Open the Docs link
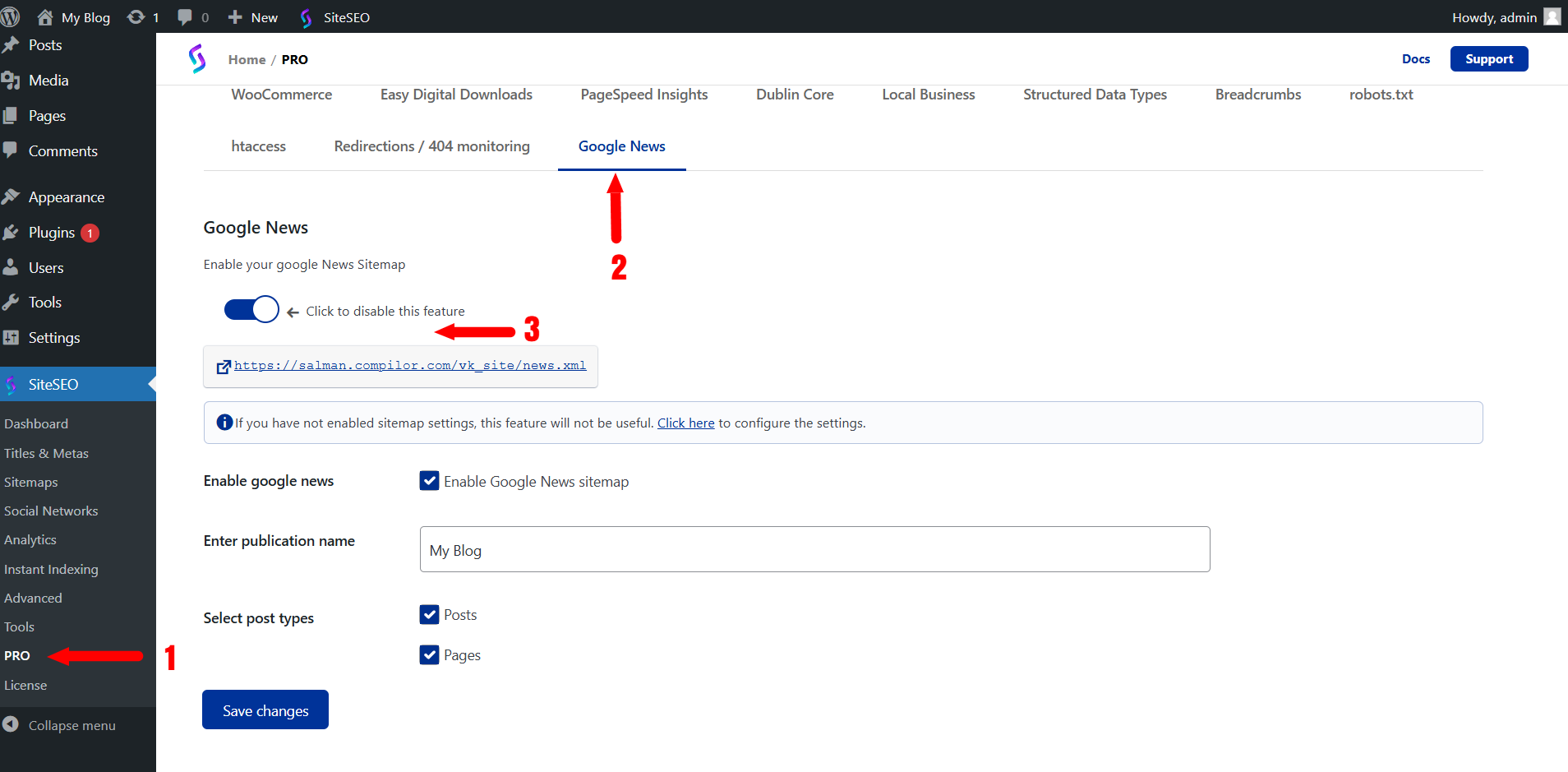The image size is (1568, 772). click(x=1416, y=59)
